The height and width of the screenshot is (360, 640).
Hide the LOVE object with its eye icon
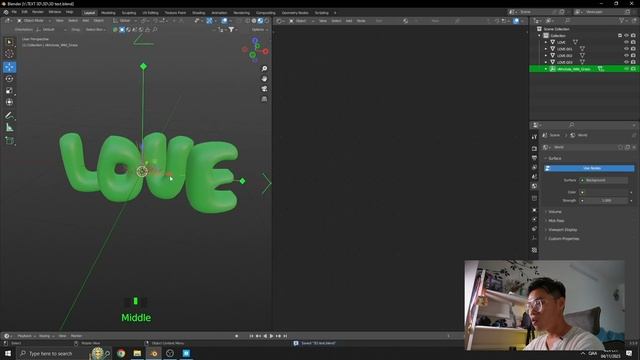[x=626, y=42]
